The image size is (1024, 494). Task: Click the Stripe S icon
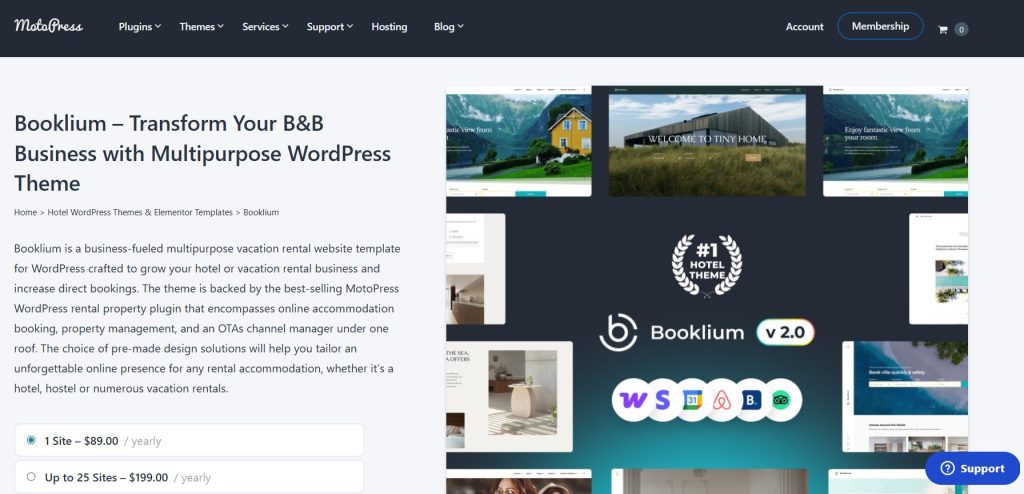(x=662, y=400)
